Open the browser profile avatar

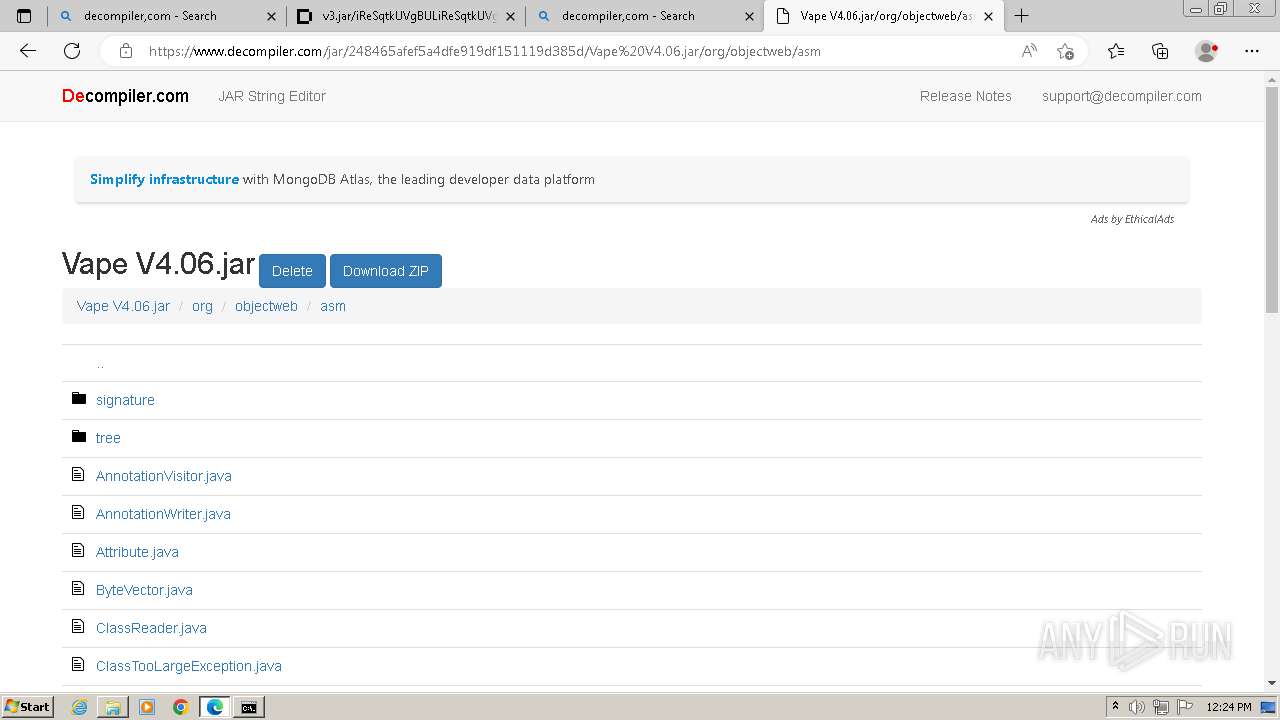1207,51
